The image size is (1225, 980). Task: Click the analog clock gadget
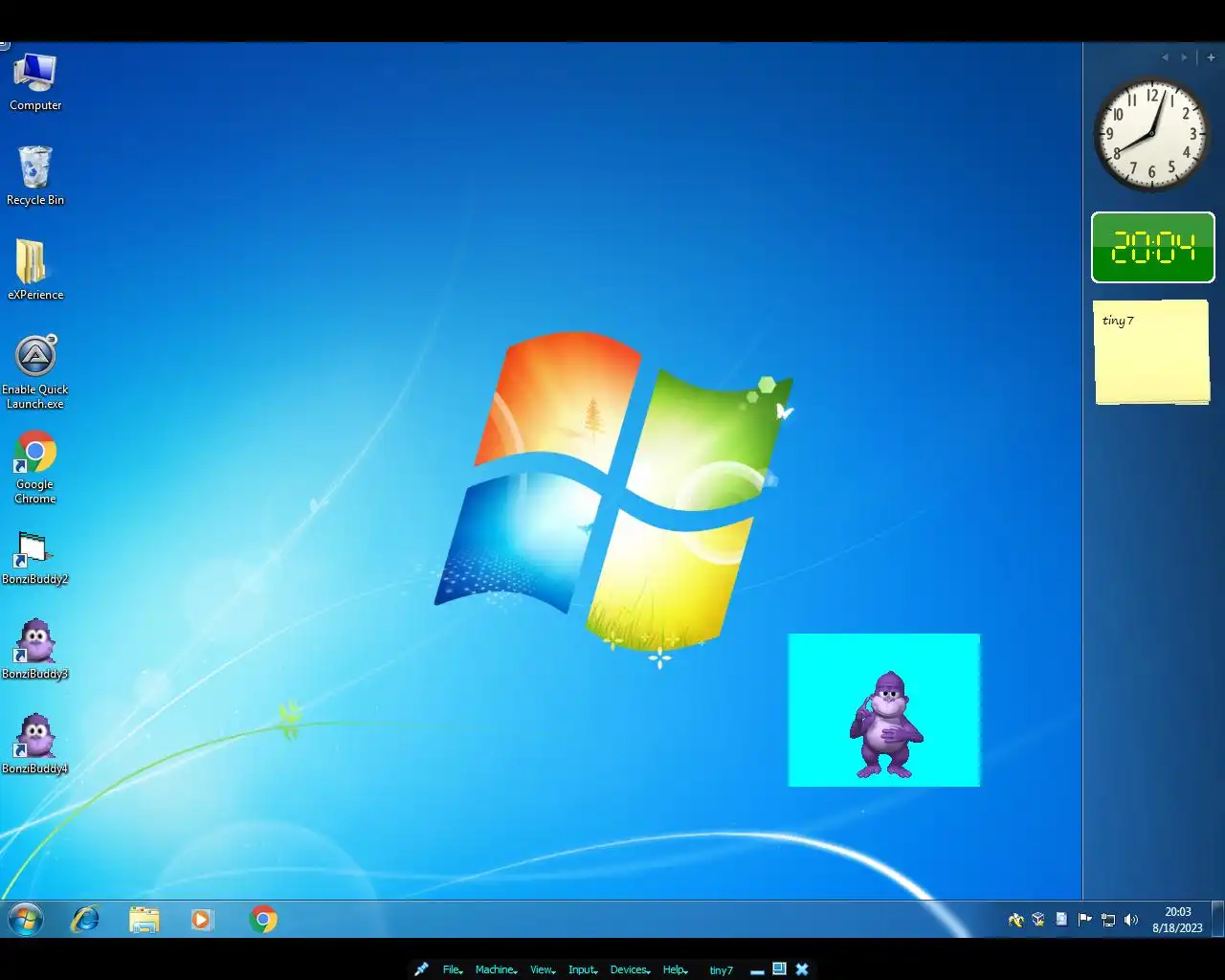click(x=1152, y=134)
